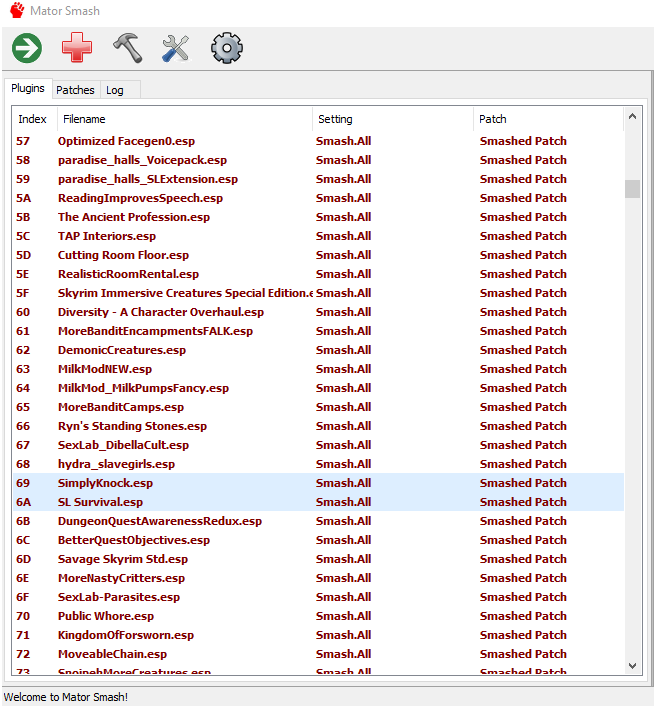Select RealisticRoomRental.esp
Viewport: 654px width, 706px height.
click(x=318, y=274)
